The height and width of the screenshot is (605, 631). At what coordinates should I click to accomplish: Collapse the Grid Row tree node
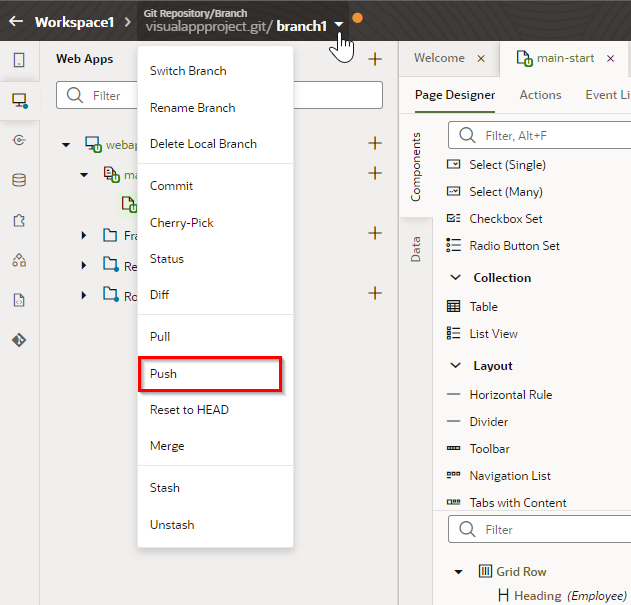coord(459,572)
